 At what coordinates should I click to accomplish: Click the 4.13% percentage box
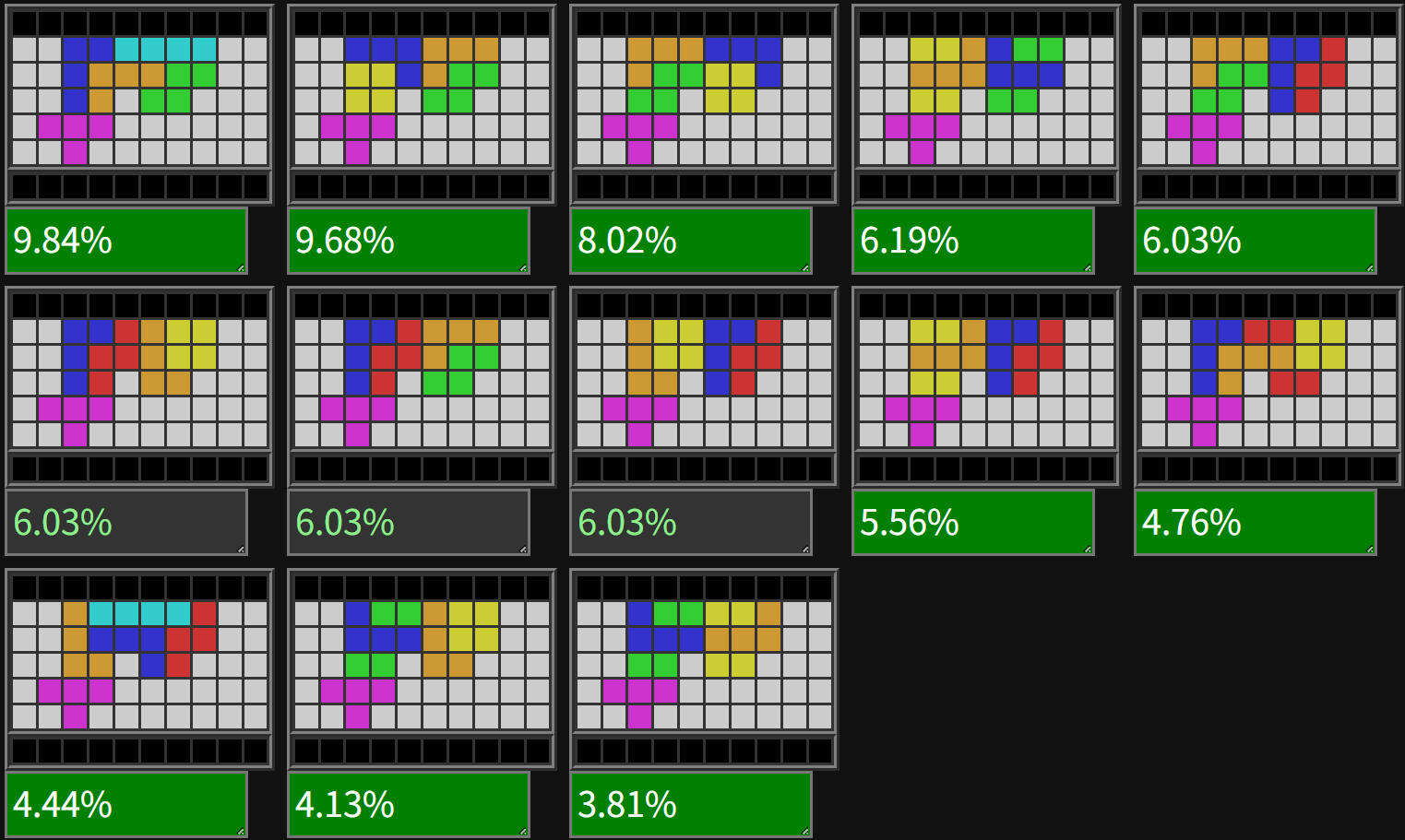[x=409, y=805]
